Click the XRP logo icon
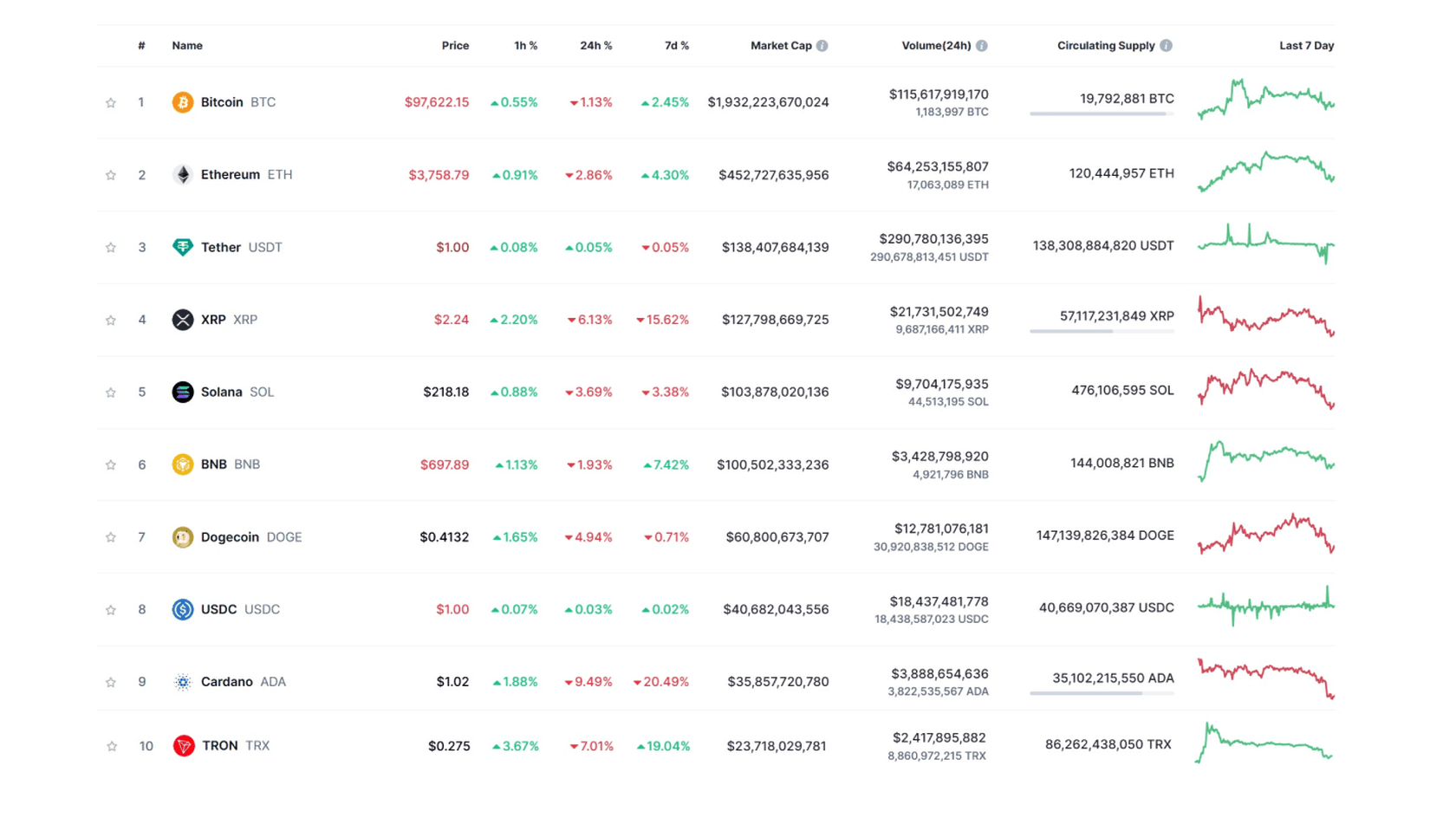 pos(182,320)
